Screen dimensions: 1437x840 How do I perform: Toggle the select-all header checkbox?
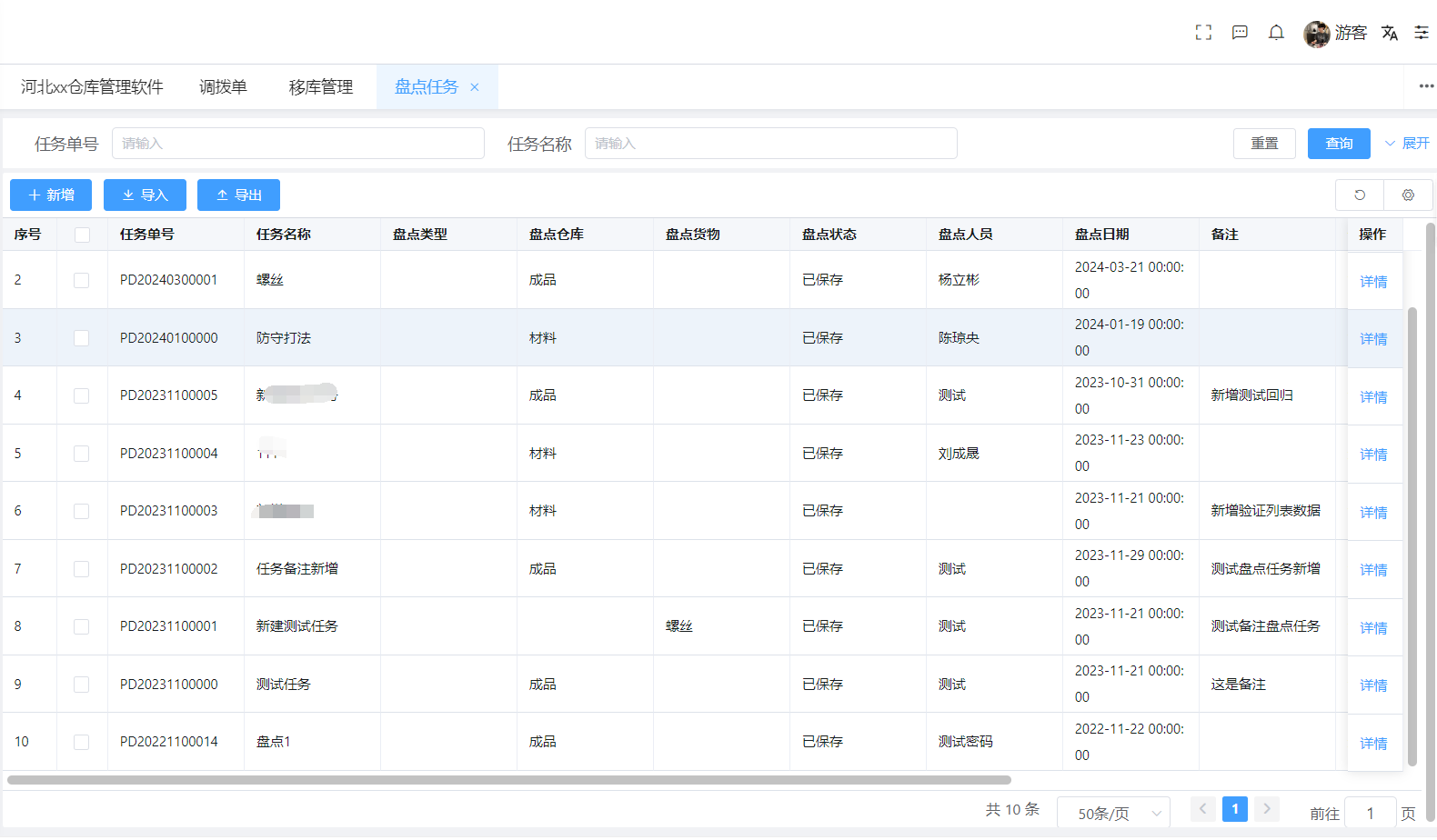coord(82,235)
